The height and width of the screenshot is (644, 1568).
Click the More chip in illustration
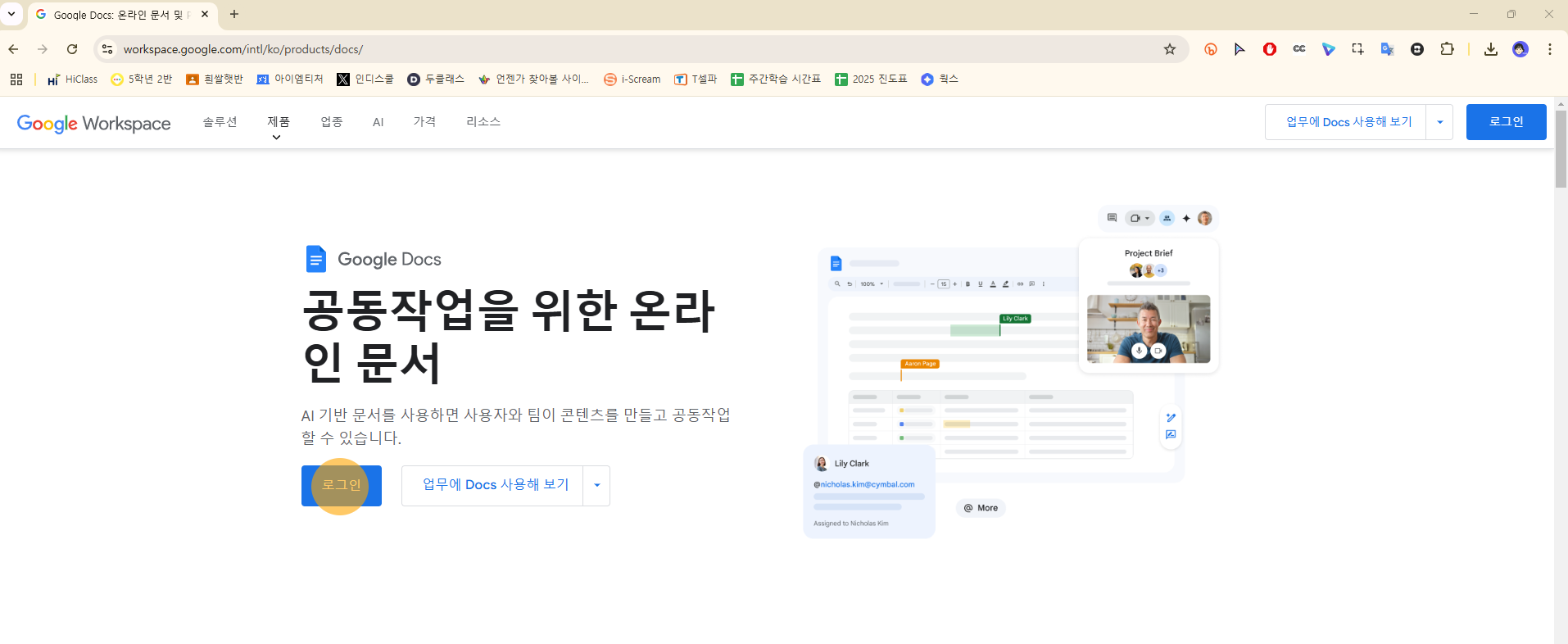pyautogui.click(x=981, y=508)
